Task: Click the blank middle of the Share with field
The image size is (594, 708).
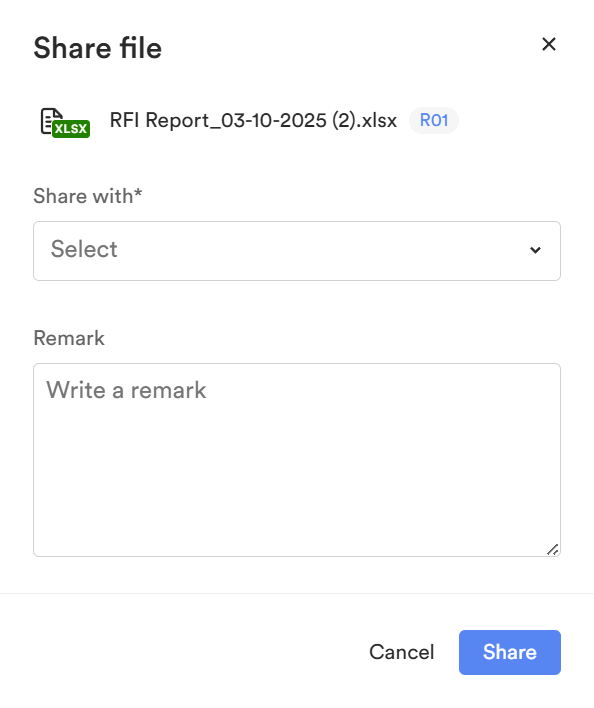Action: [316, 251]
